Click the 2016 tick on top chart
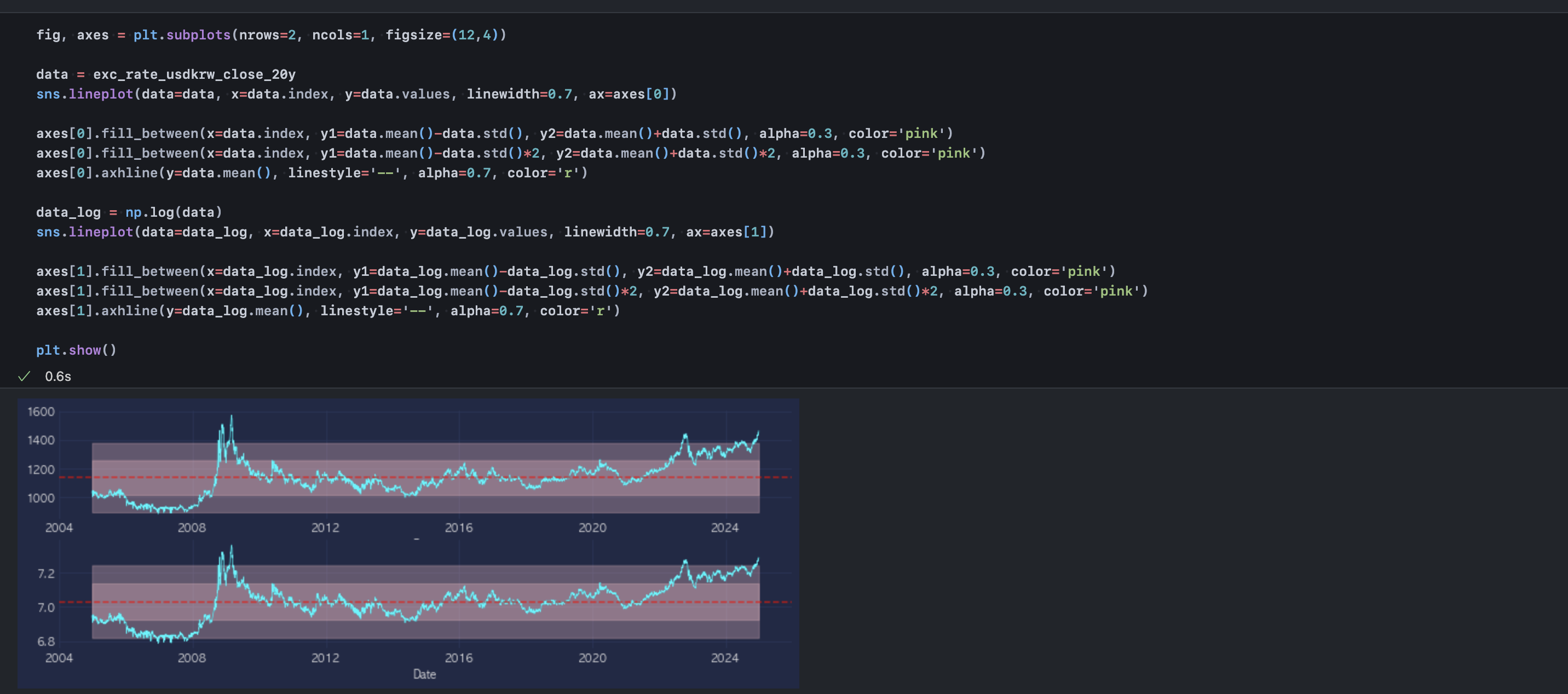This screenshot has height=694, width=1568. tap(458, 527)
